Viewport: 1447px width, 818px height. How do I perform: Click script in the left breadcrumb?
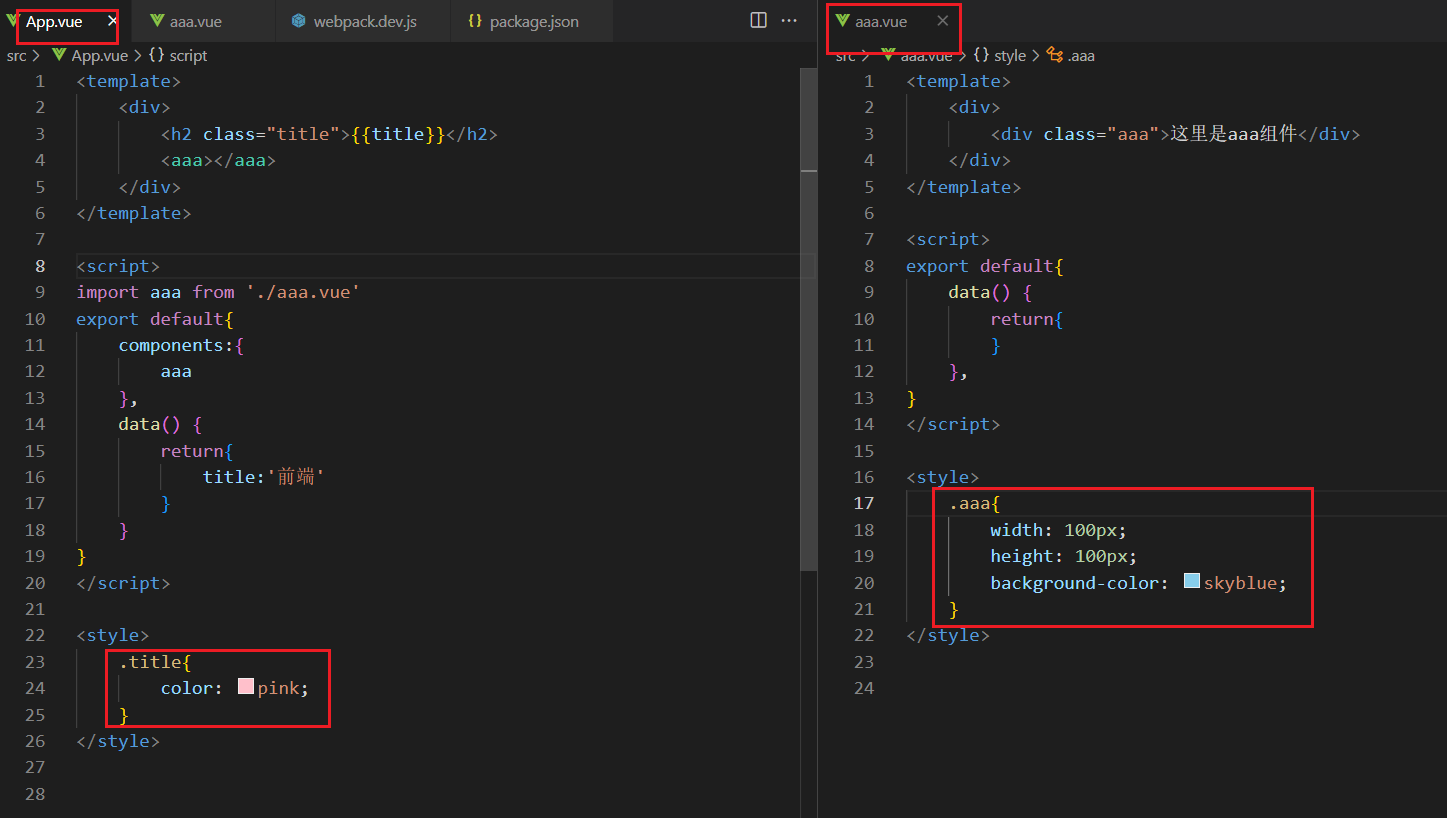[189, 56]
